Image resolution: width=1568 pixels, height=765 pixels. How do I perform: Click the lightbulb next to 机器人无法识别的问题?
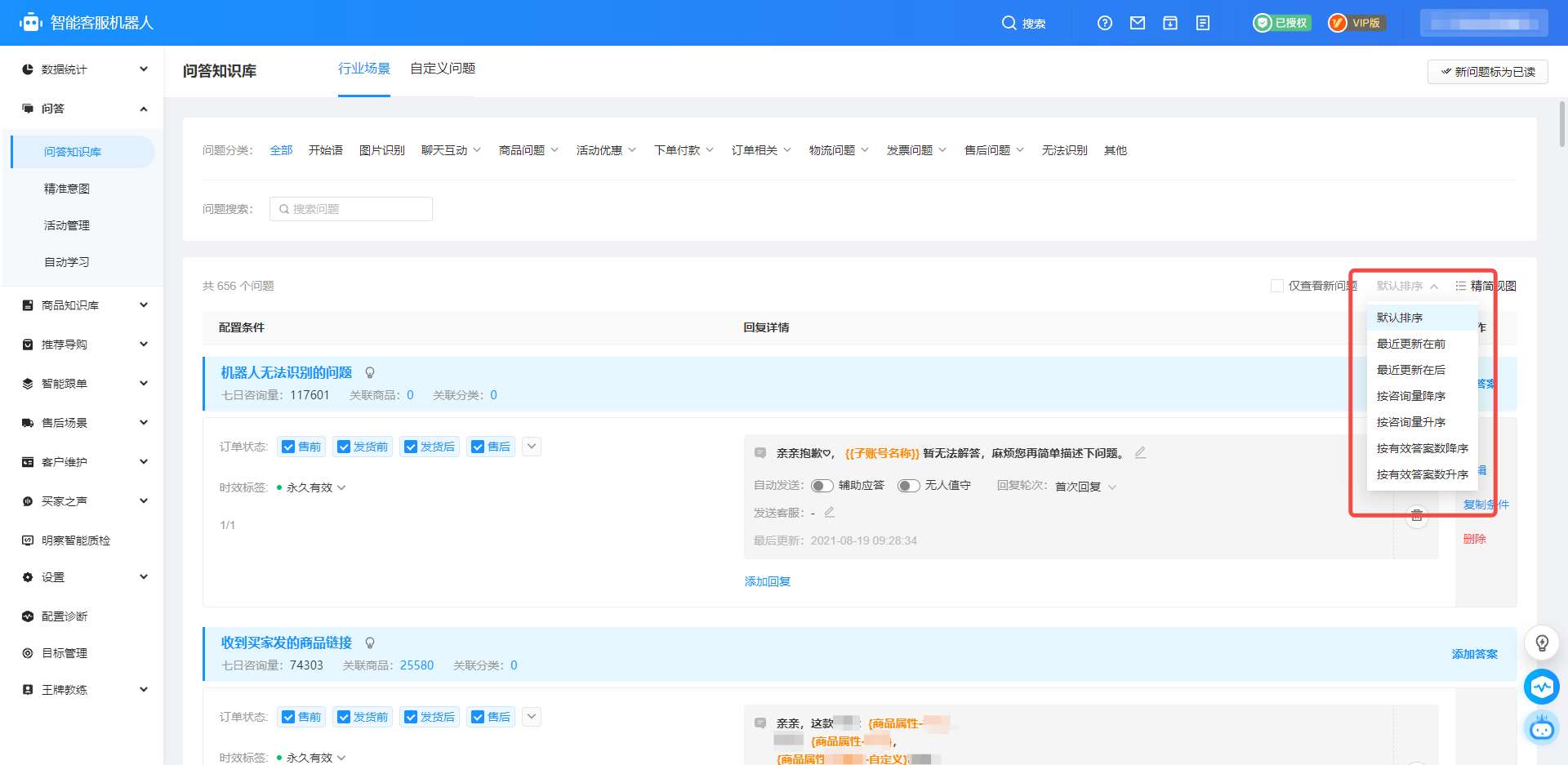tap(370, 373)
